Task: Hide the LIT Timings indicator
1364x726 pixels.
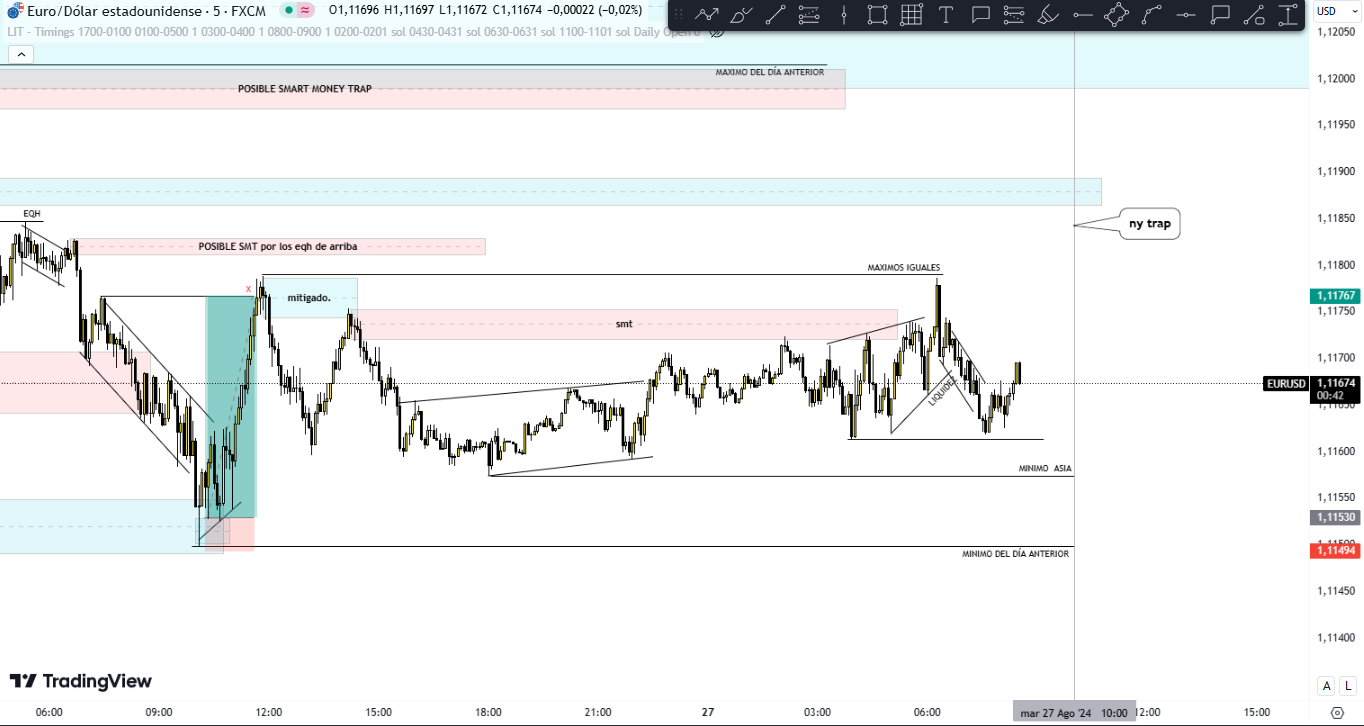Action: click(x=715, y=31)
